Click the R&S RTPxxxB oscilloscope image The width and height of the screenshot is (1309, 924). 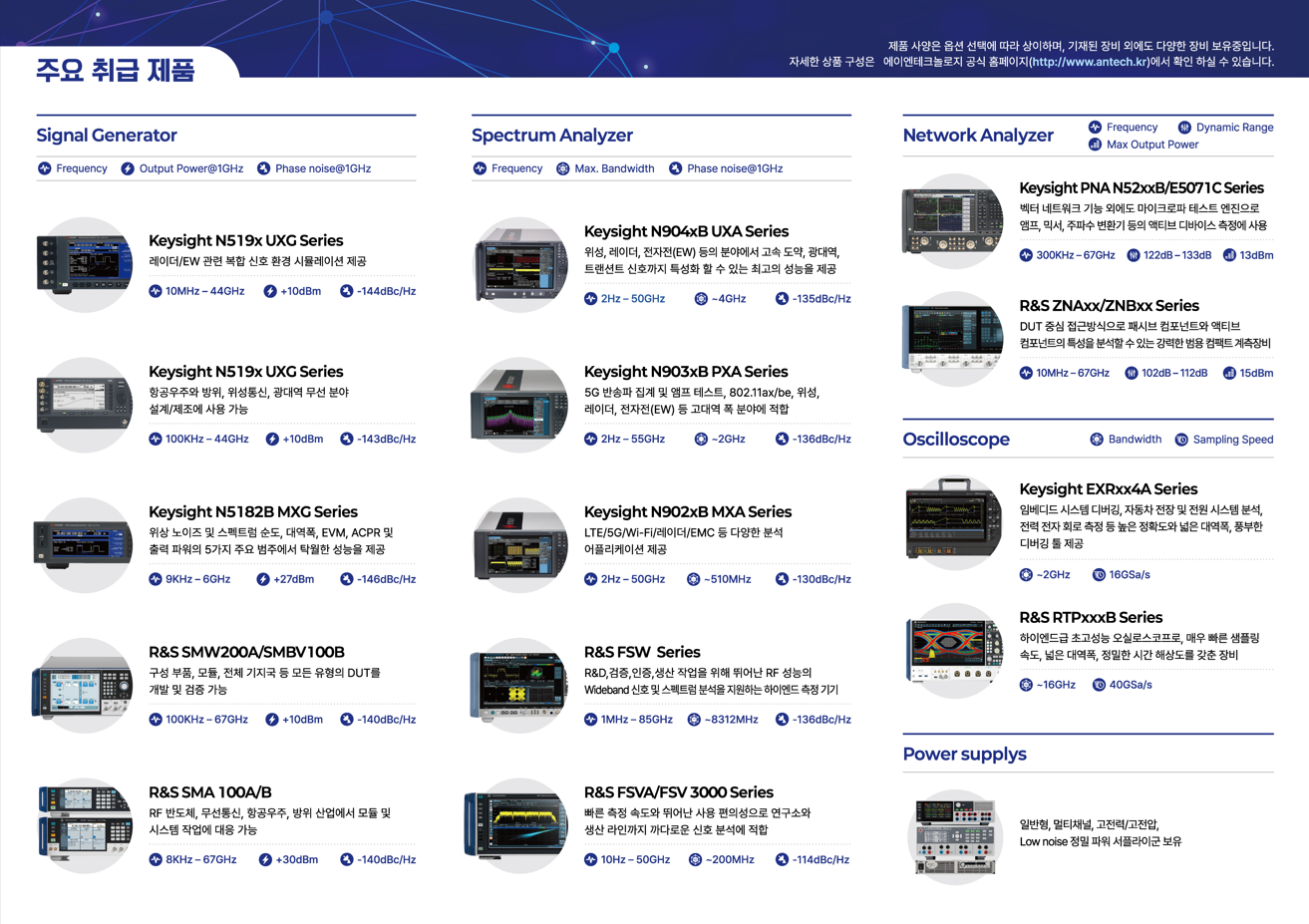(954, 650)
